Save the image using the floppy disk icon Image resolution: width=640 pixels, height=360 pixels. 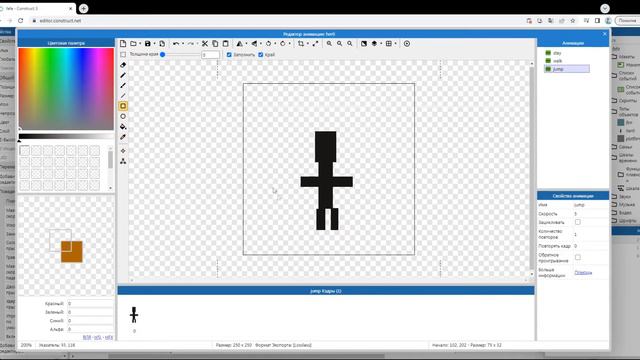pyautogui.click(x=148, y=43)
